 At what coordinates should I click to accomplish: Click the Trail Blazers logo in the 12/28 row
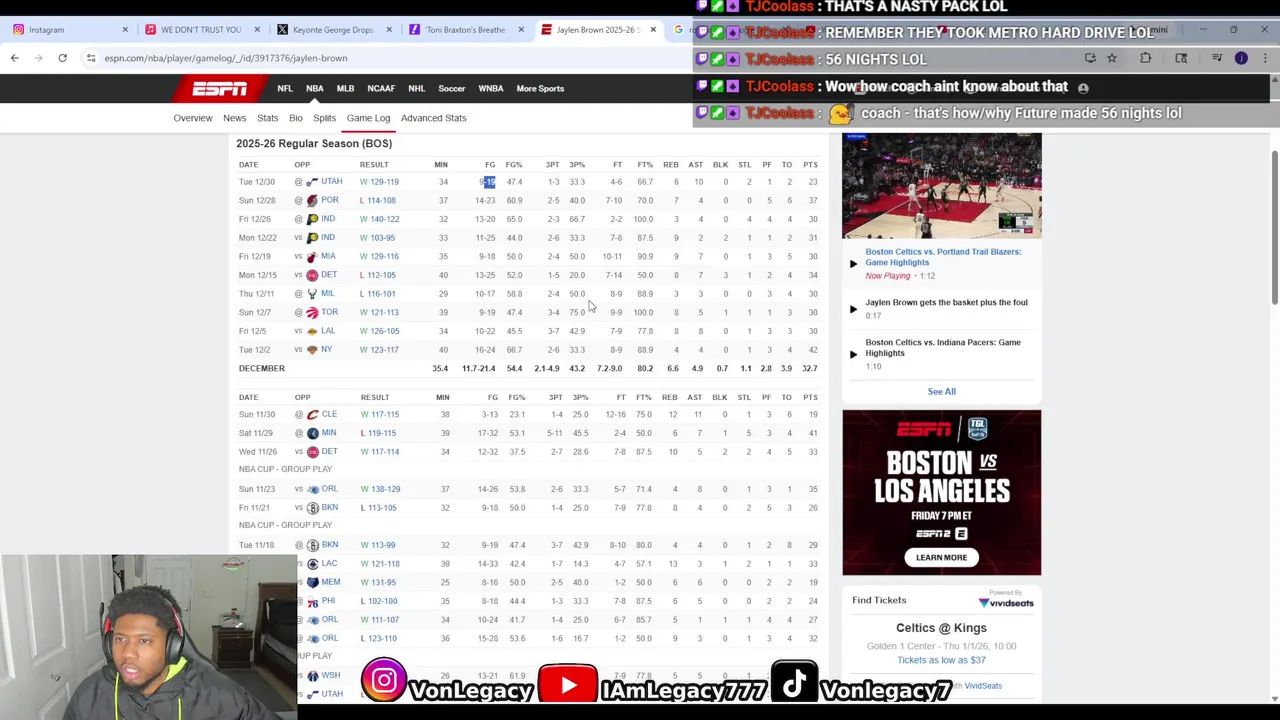(312, 201)
